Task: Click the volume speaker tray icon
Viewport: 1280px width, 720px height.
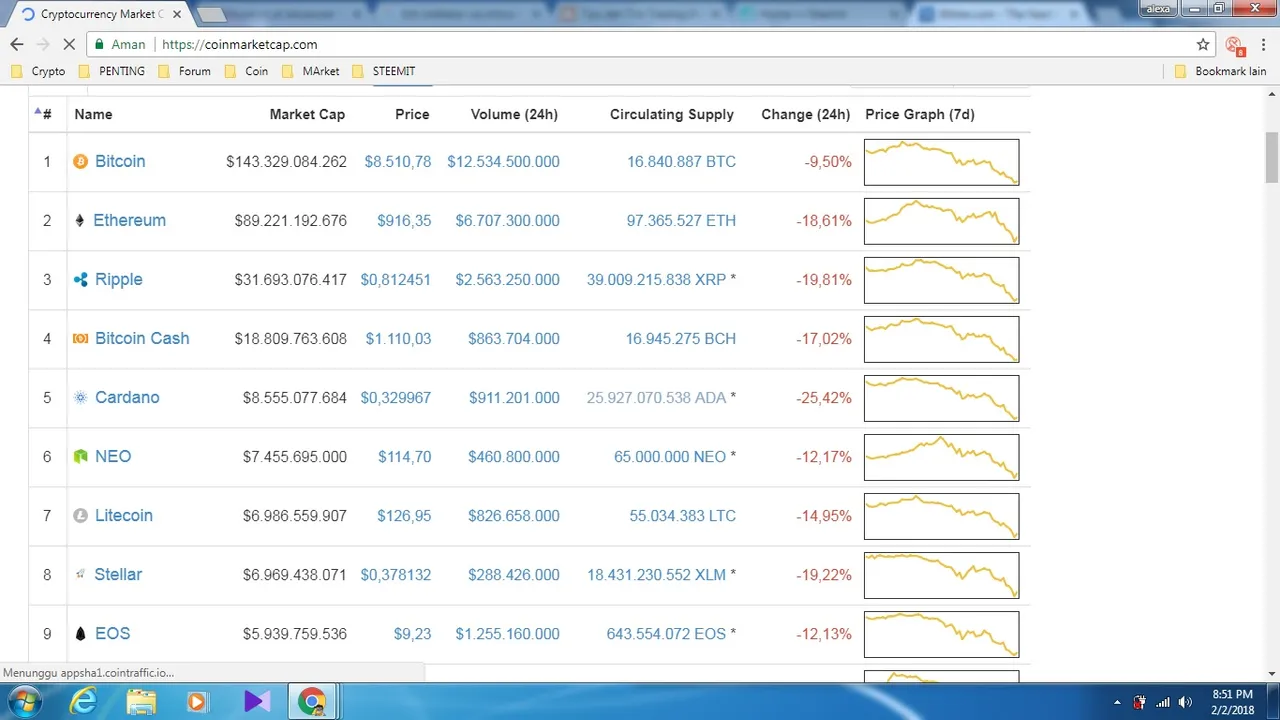Action: coord(1186,702)
